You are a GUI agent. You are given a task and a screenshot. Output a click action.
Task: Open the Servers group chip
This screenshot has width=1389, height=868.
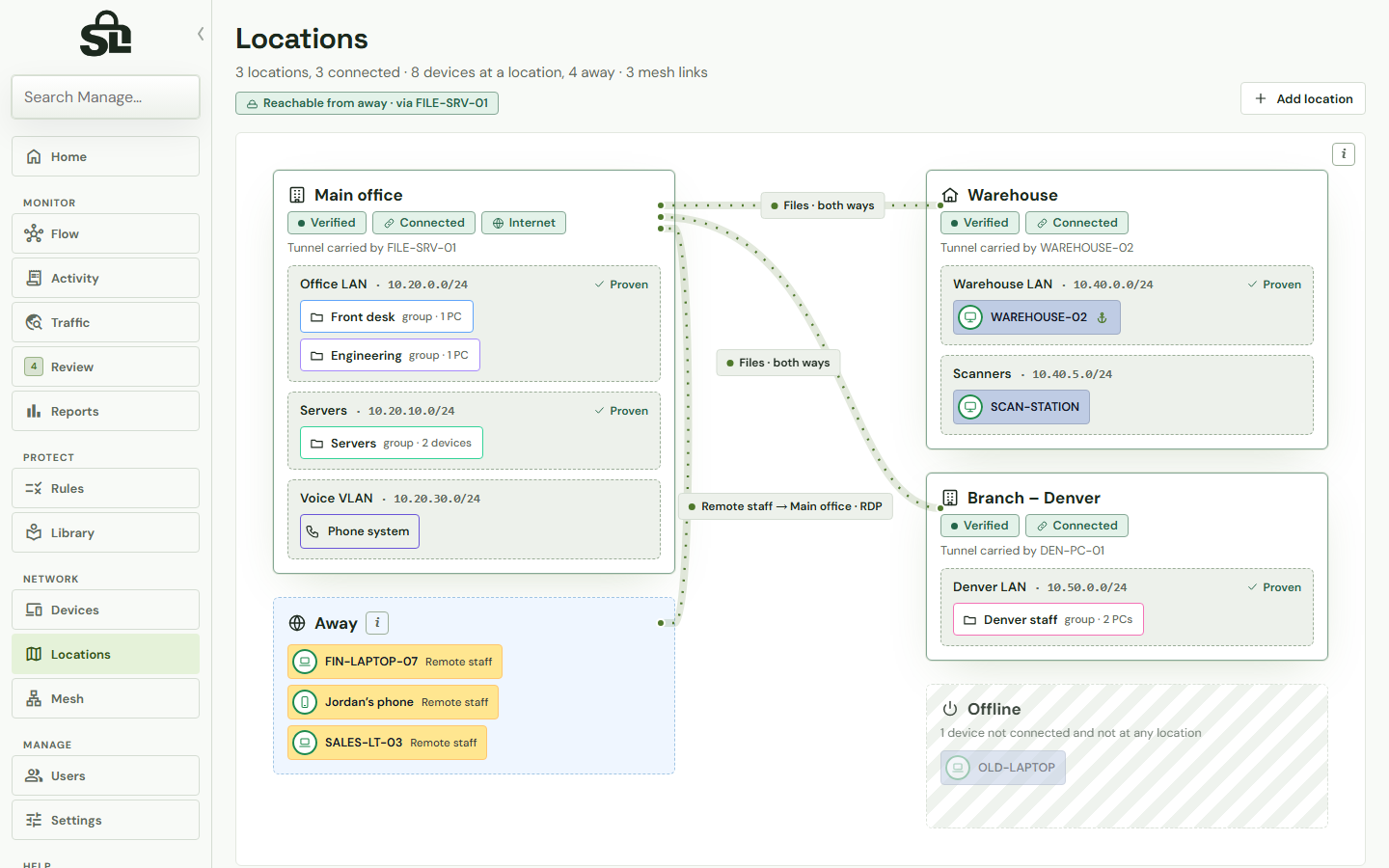(392, 443)
